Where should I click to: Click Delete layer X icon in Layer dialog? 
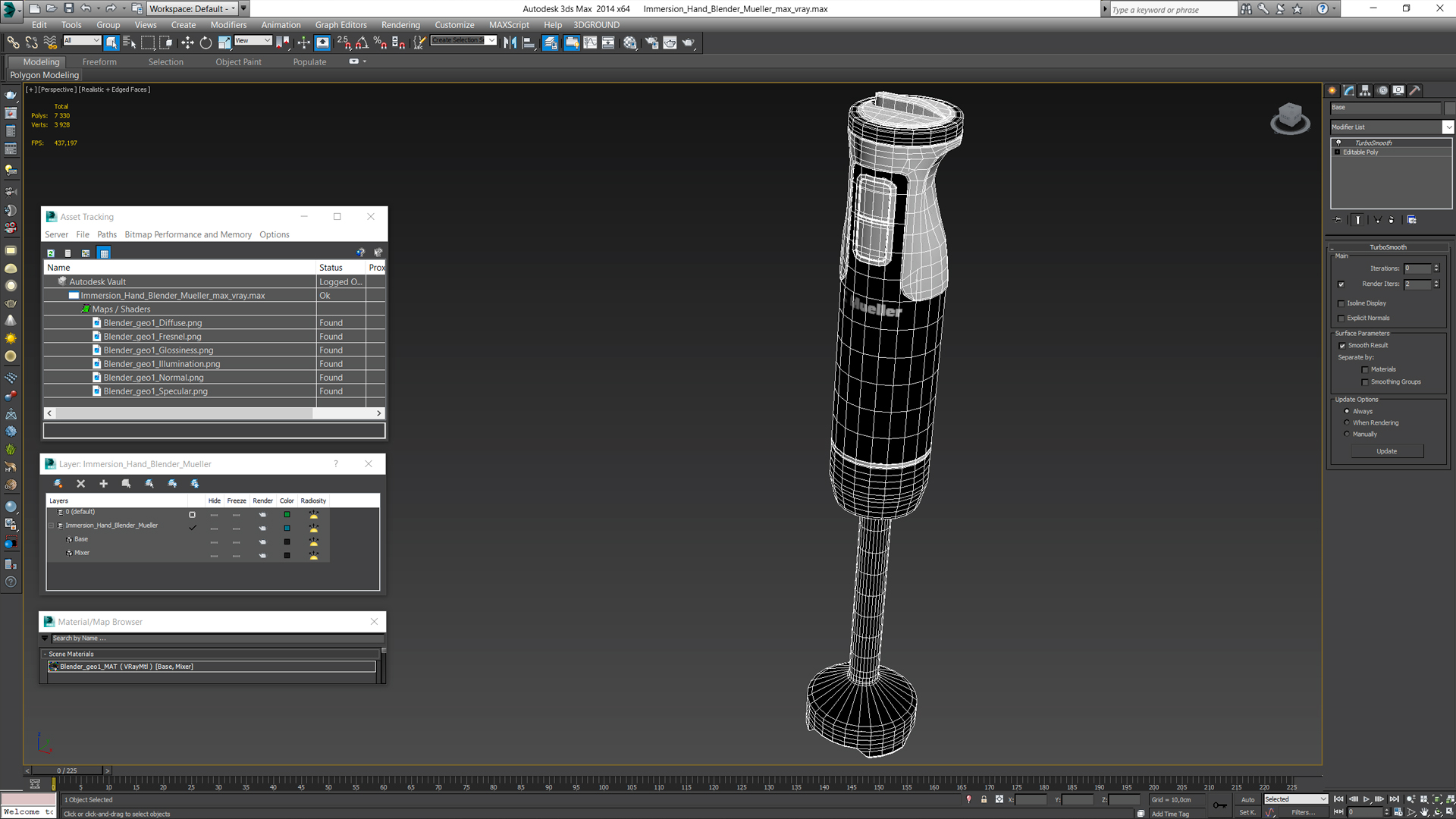pos(81,484)
